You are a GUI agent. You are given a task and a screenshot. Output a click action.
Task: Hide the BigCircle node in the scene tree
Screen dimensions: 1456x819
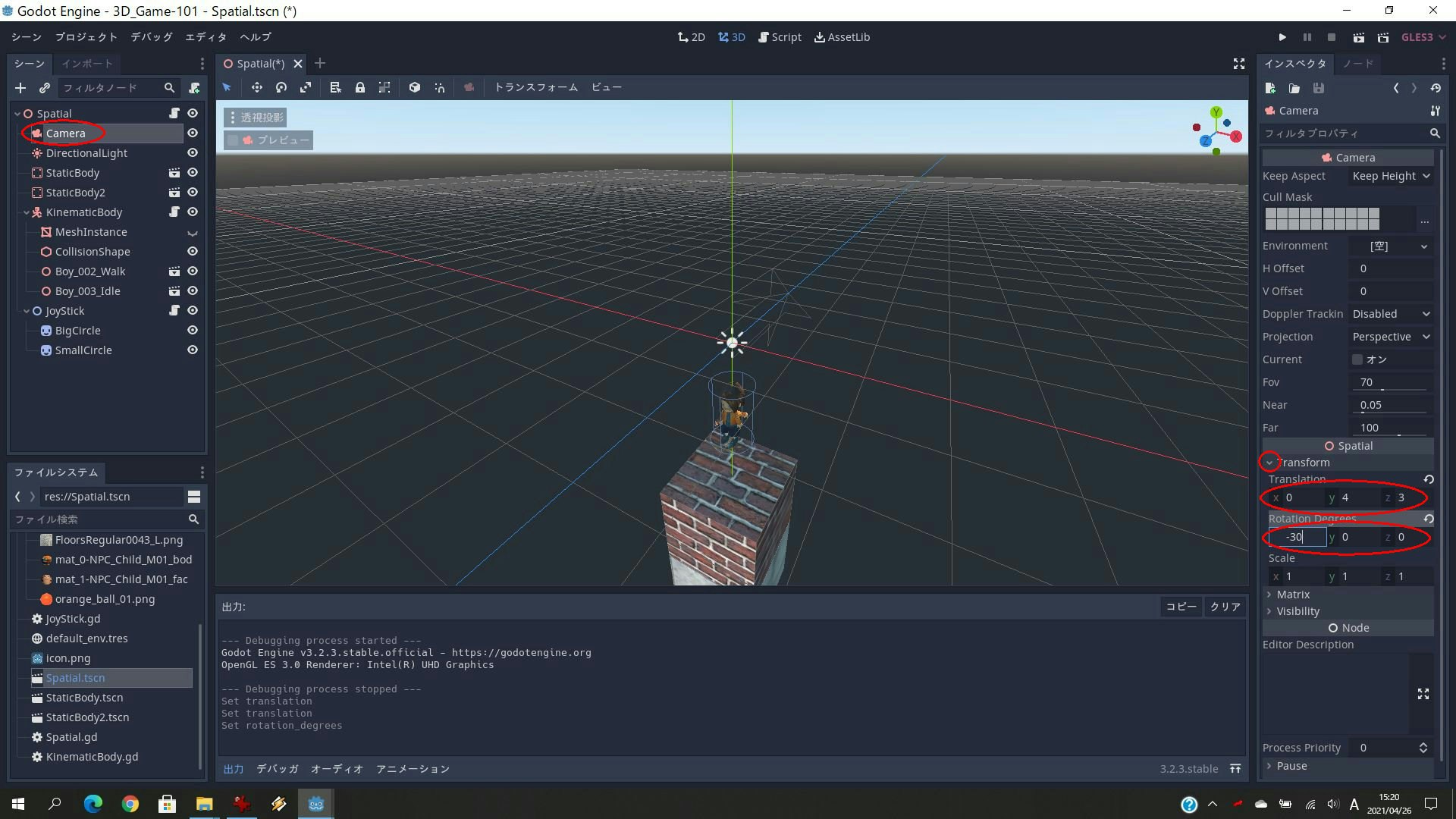click(x=192, y=330)
